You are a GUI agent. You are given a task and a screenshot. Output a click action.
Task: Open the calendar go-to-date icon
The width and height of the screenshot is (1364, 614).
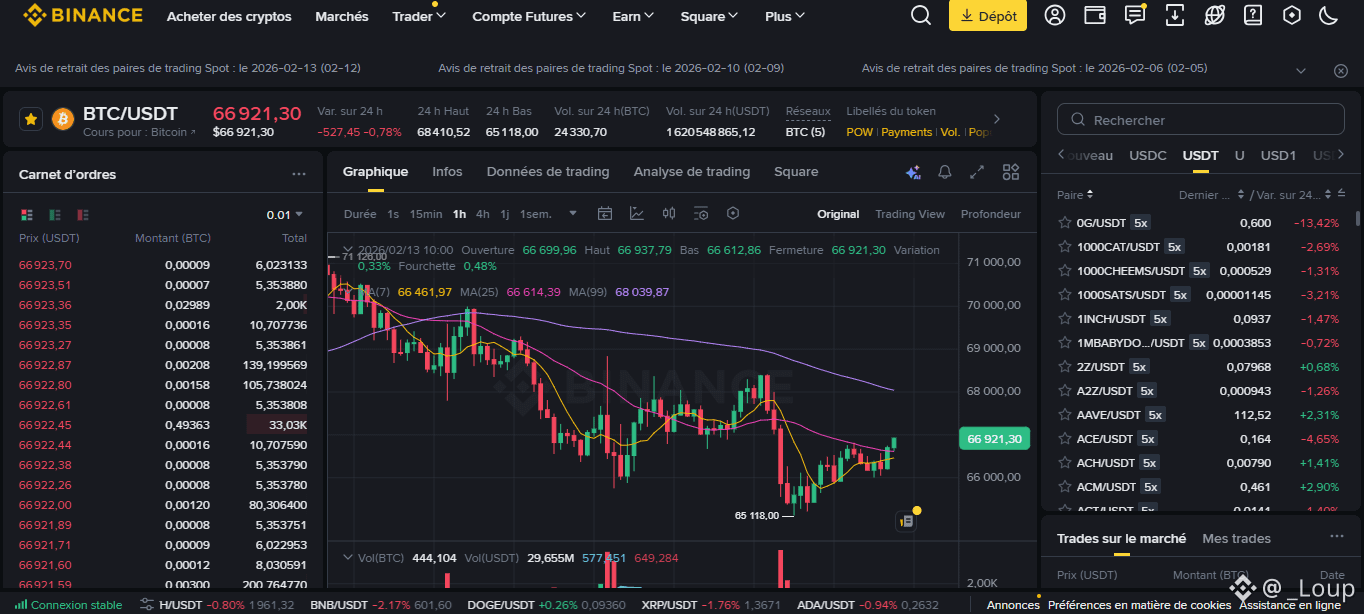click(605, 214)
